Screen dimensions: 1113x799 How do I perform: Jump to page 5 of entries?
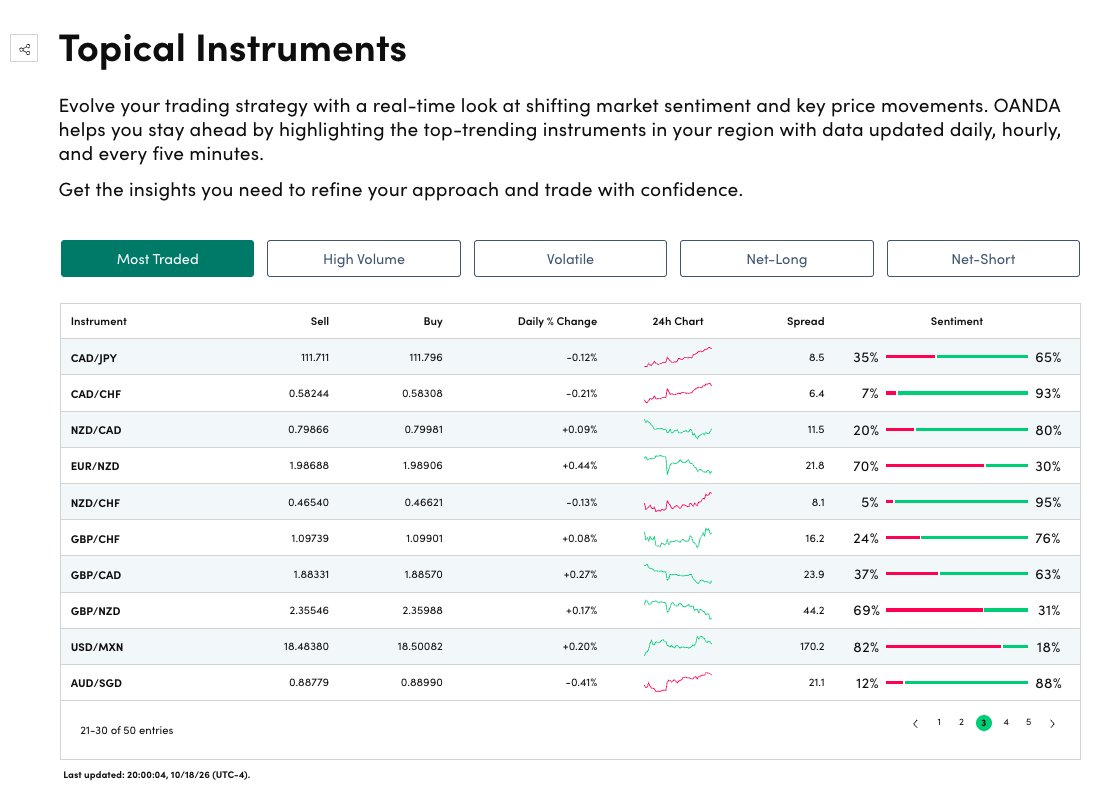[1029, 722]
